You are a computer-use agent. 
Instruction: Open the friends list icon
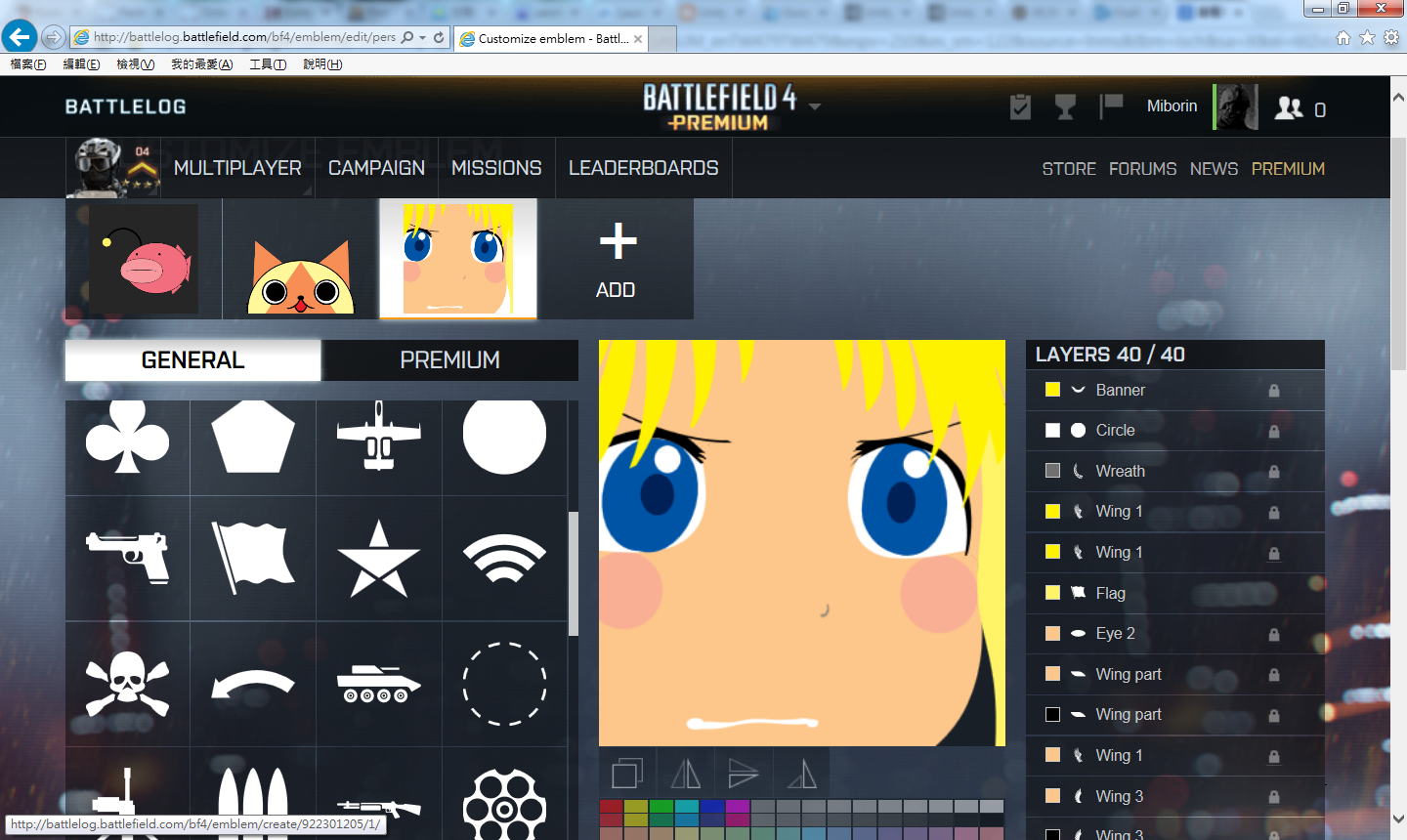pos(1289,107)
